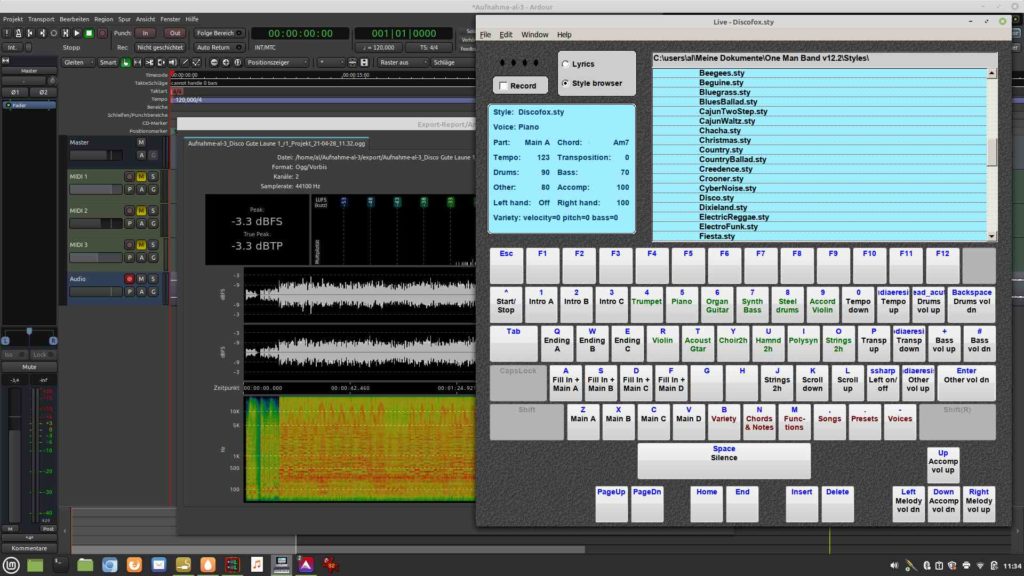Click the Master track gain slider
The height and width of the screenshot is (576, 1024).
(x=96, y=155)
